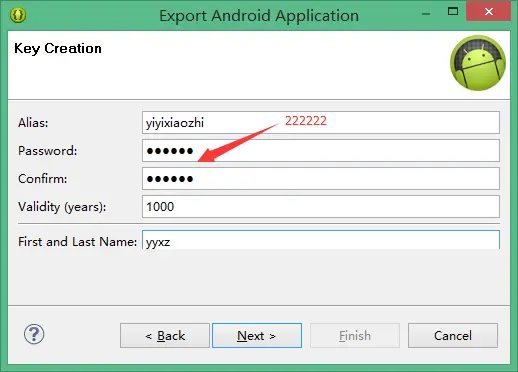Click the Key Creation heading

[x=58, y=49]
